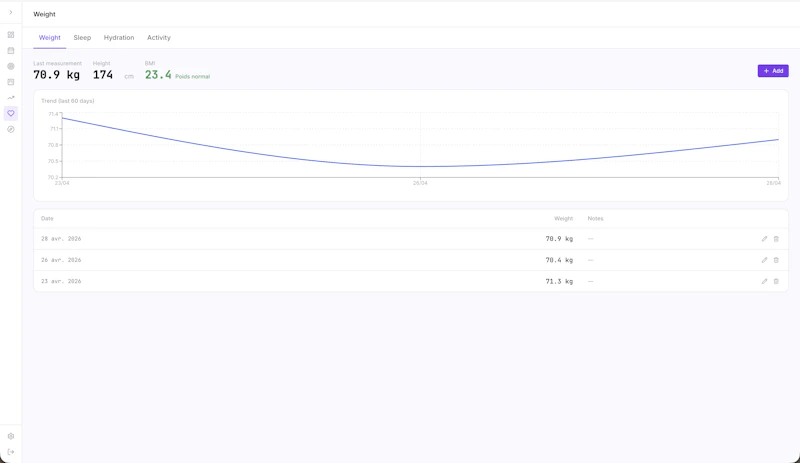Screen dimensions: 800x463
Task: Click the Date column header
Action: pos(47,218)
